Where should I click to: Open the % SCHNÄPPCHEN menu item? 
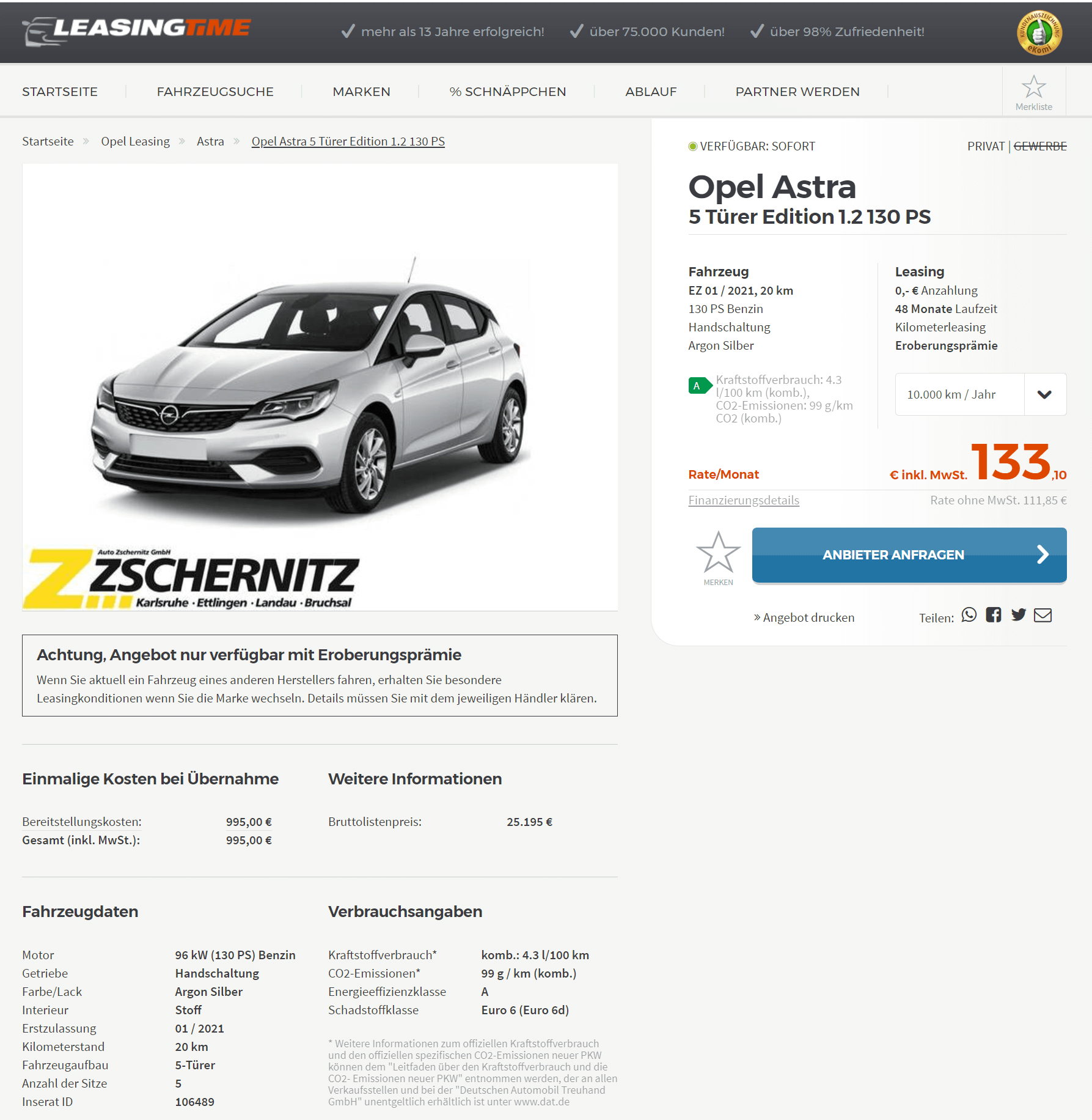coord(507,92)
